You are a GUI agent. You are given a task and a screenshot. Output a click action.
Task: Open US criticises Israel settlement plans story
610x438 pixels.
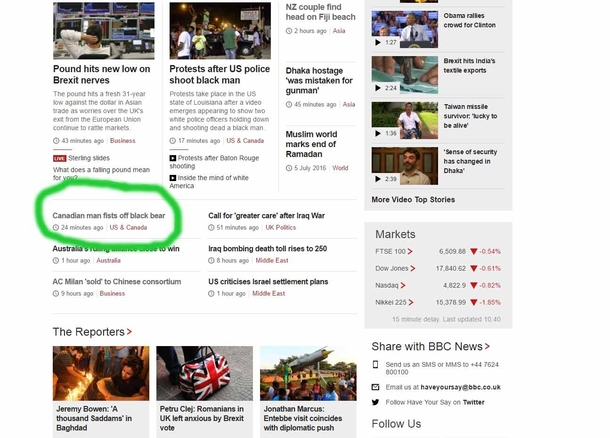(268, 282)
